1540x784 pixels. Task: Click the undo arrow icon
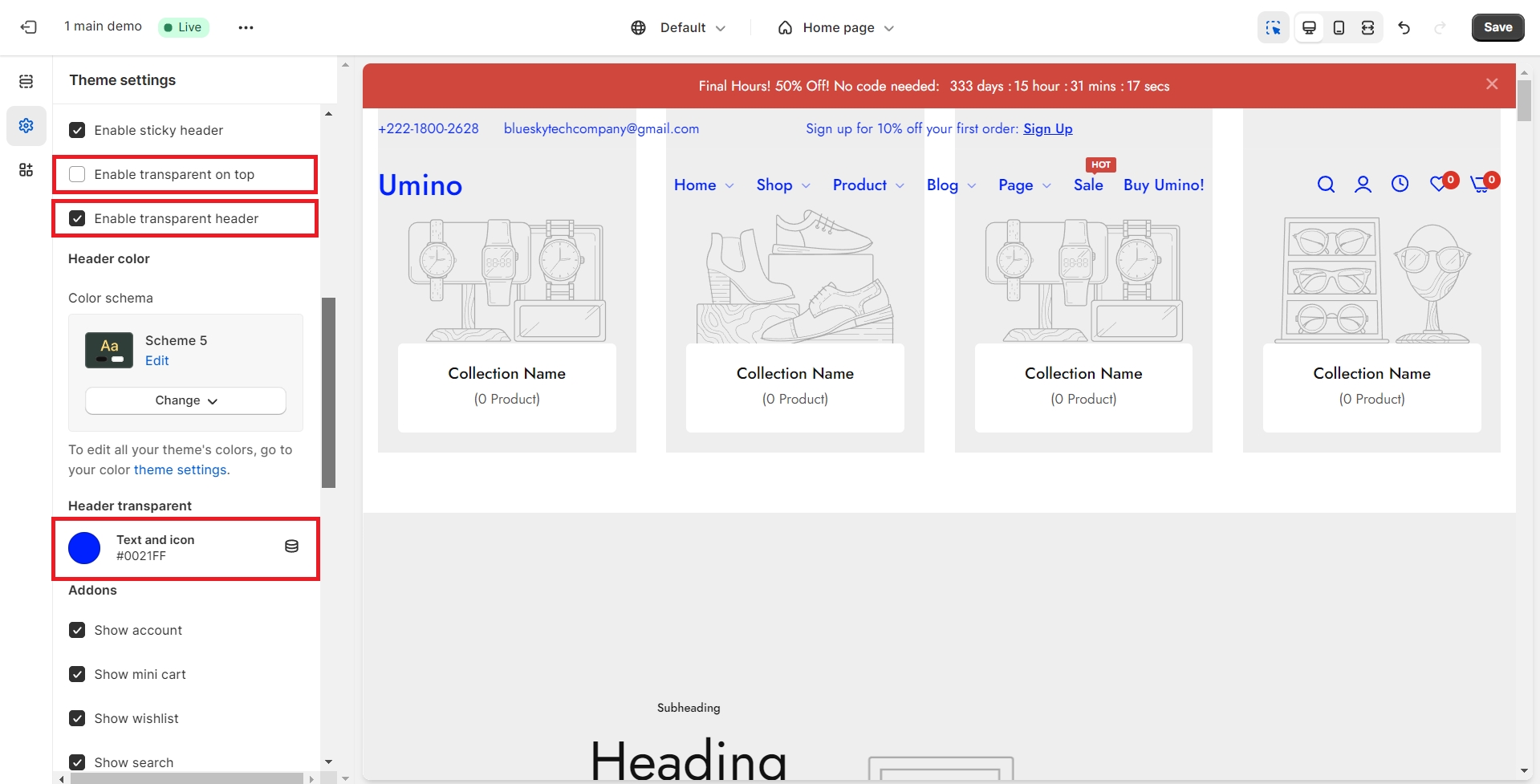(x=1404, y=27)
